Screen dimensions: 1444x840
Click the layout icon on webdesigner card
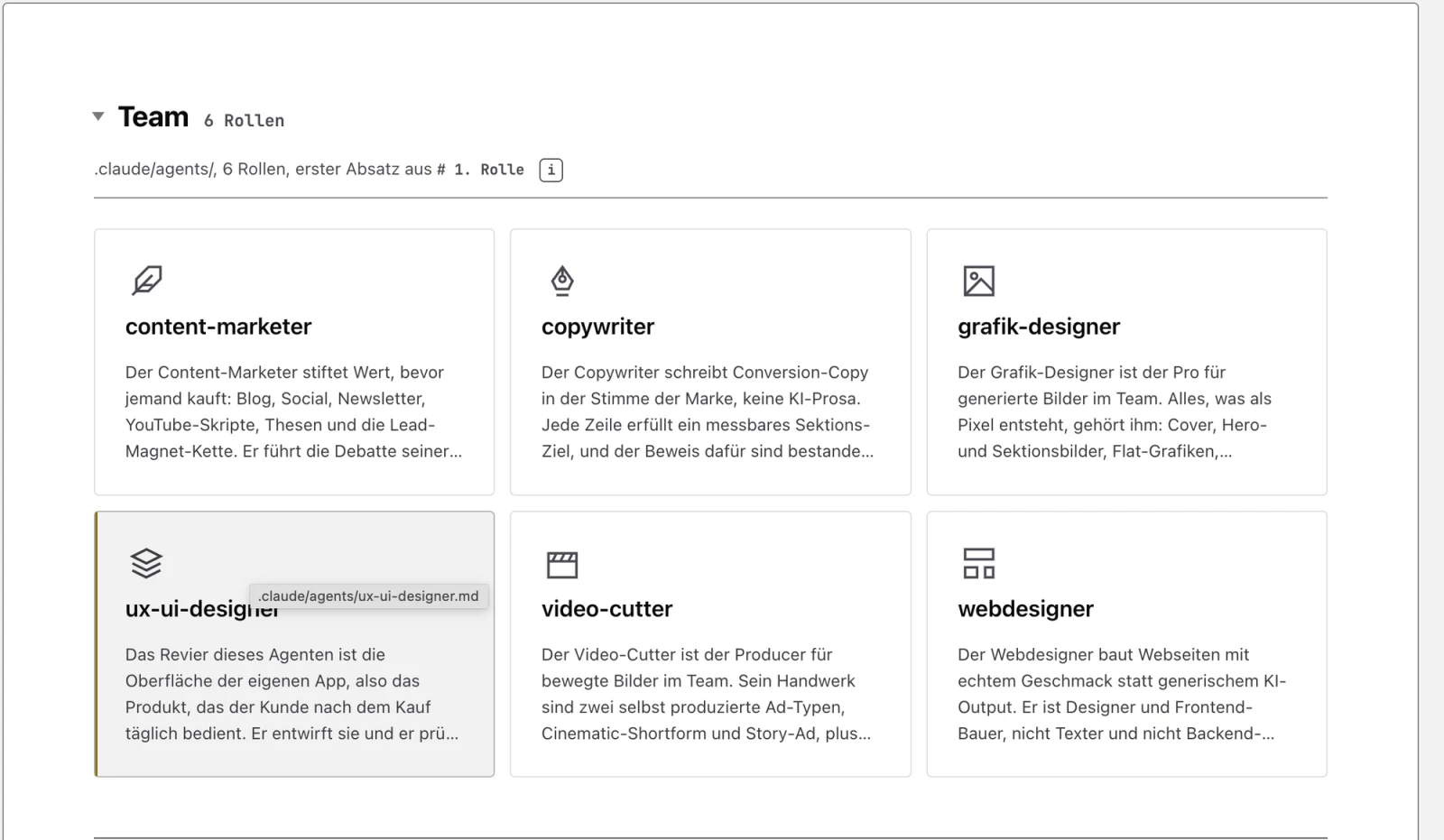(x=978, y=563)
